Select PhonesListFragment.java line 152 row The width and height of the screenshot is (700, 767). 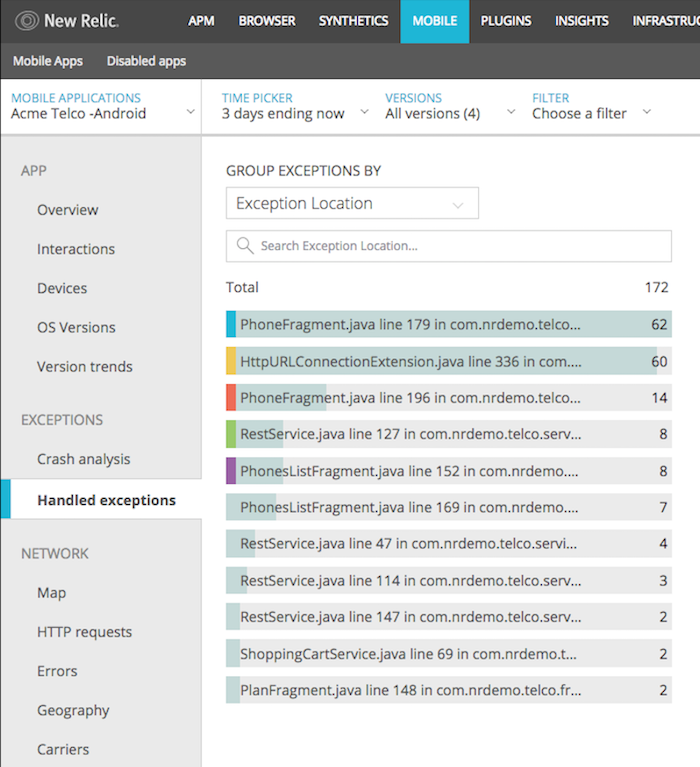point(449,471)
